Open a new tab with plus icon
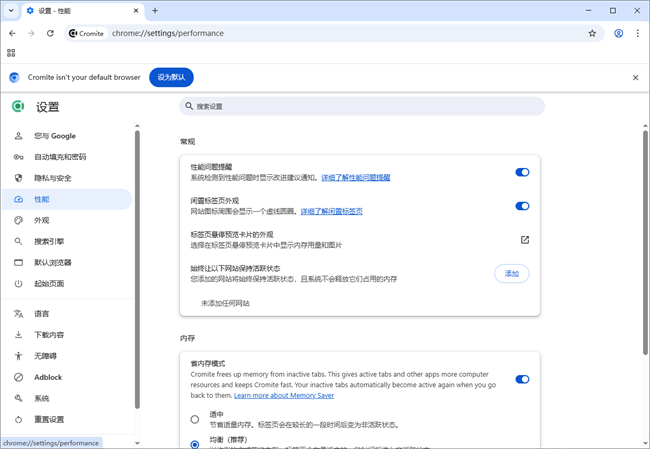 pyautogui.click(x=155, y=10)
